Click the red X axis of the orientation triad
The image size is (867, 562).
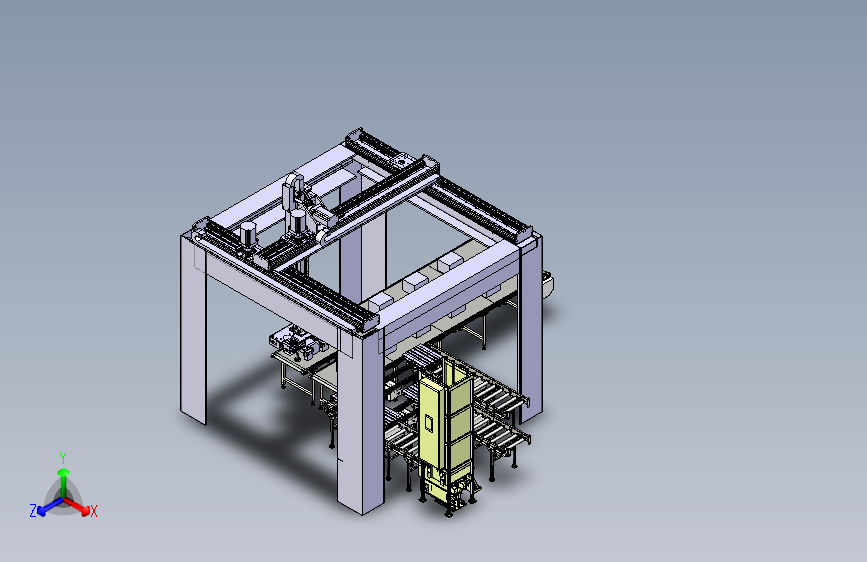79,507
